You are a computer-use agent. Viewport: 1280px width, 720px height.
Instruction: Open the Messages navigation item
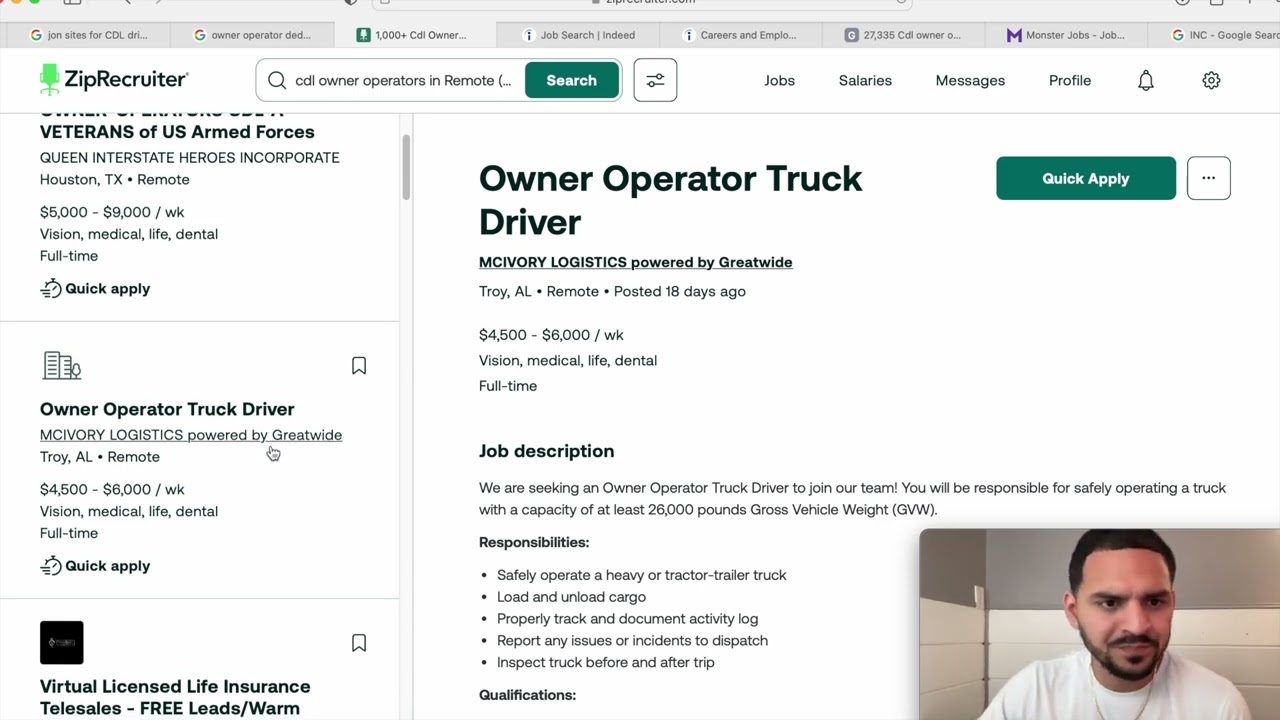(x=970, y=80)
